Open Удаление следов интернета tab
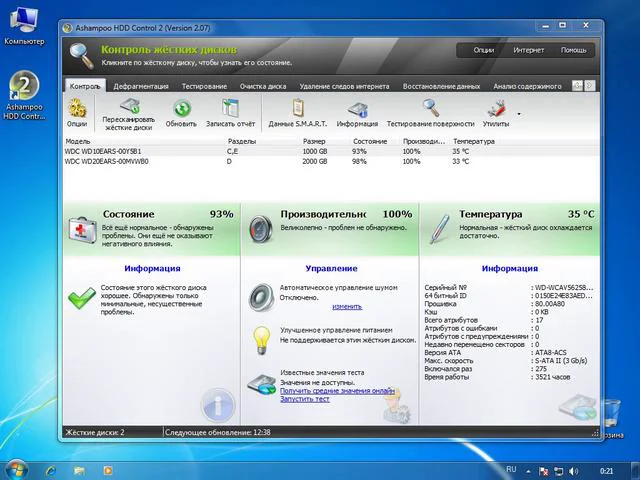 pyautogui.click(x=344, y=86)
